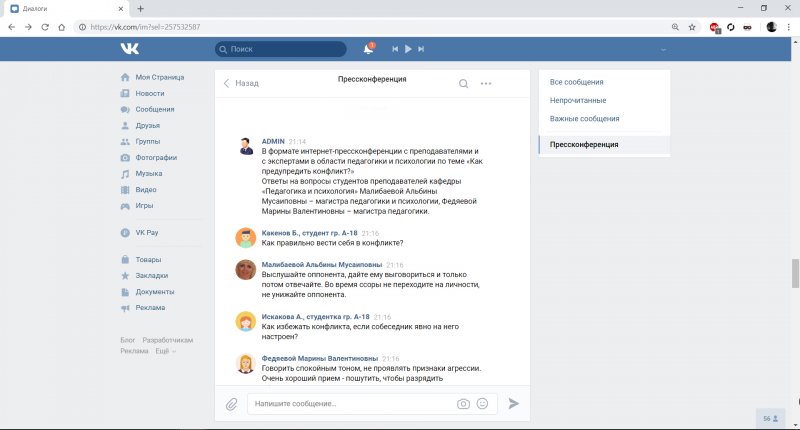The height and width of the screenshot is (430, 800).
Task: Attach a file with paperclip icon
Action: click(x=231, y=404)
